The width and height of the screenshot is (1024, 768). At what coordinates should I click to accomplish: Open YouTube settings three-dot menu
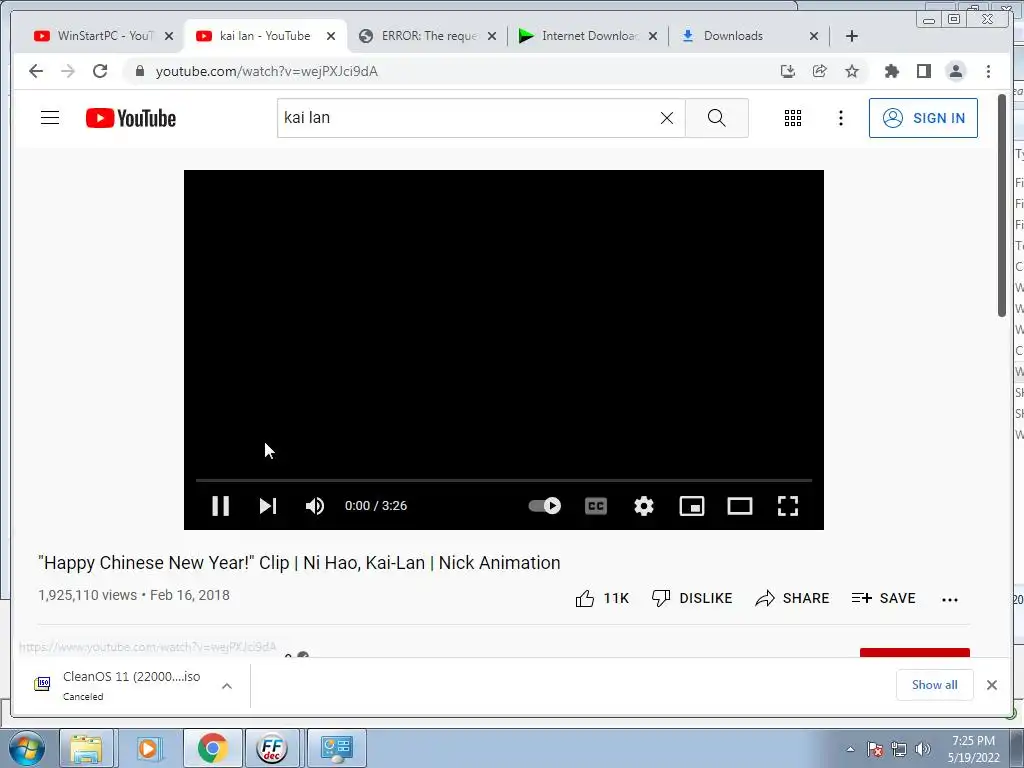[x=840, y=118]
